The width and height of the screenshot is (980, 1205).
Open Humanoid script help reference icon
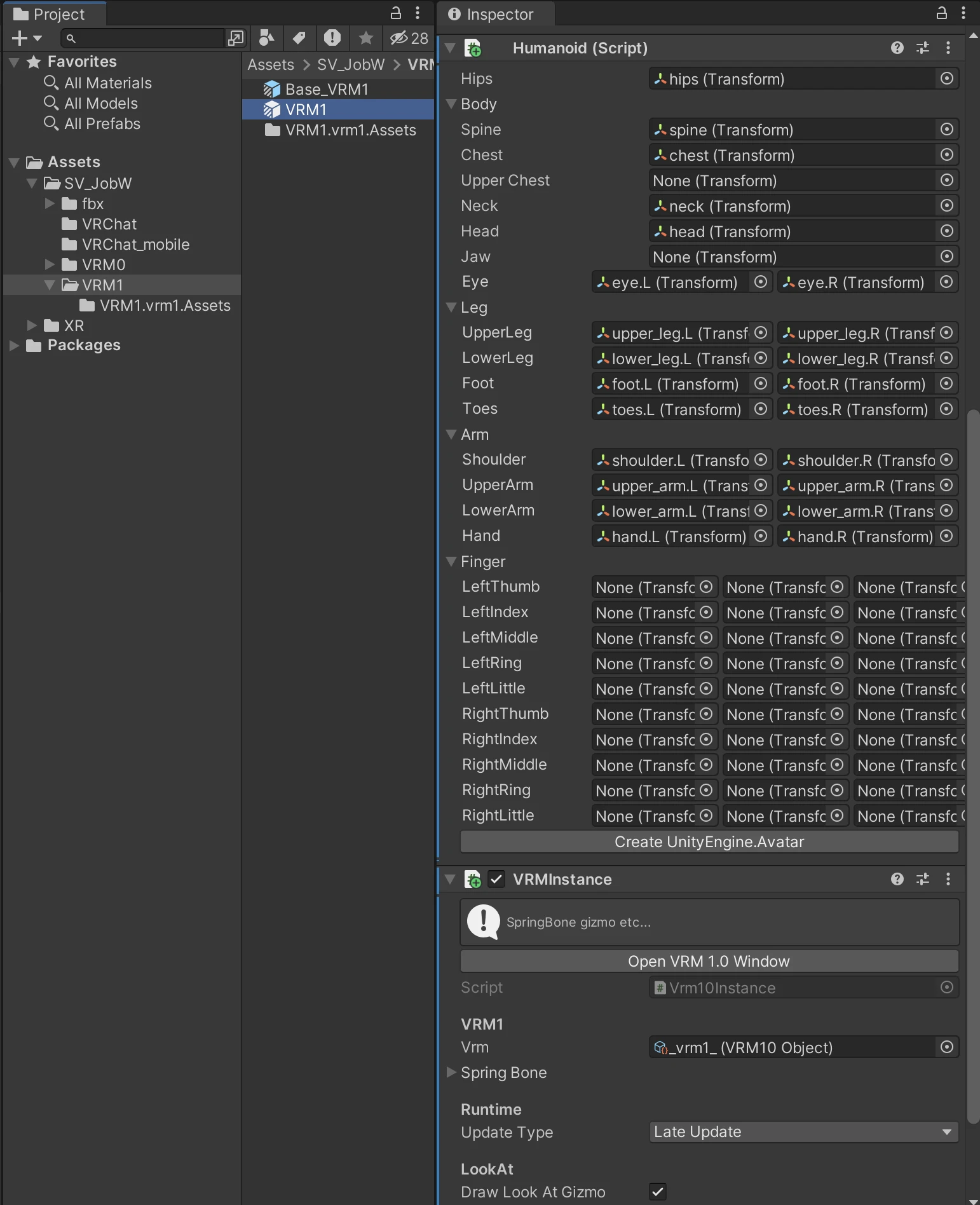click(x=897, y=48)
